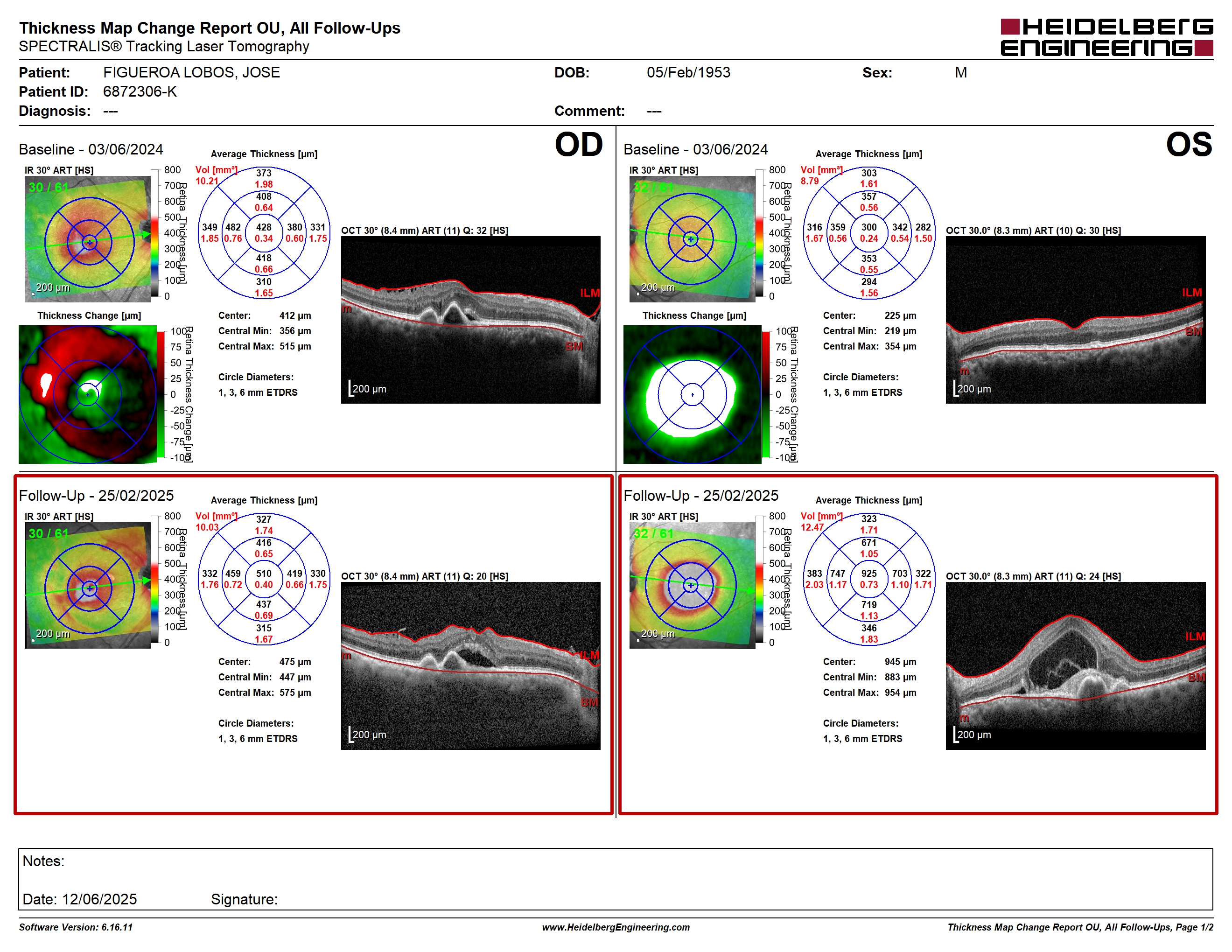
Task: Click OD follow-up center ETDRS value 510
Action: click(x=264, y=574)
